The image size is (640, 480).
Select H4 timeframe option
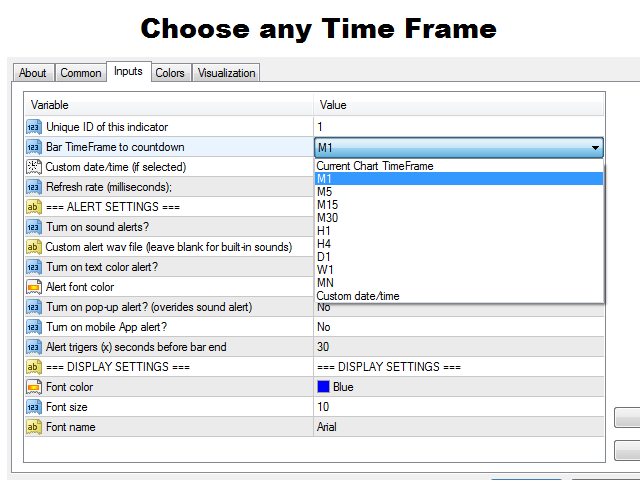click(x=459, y=244)
